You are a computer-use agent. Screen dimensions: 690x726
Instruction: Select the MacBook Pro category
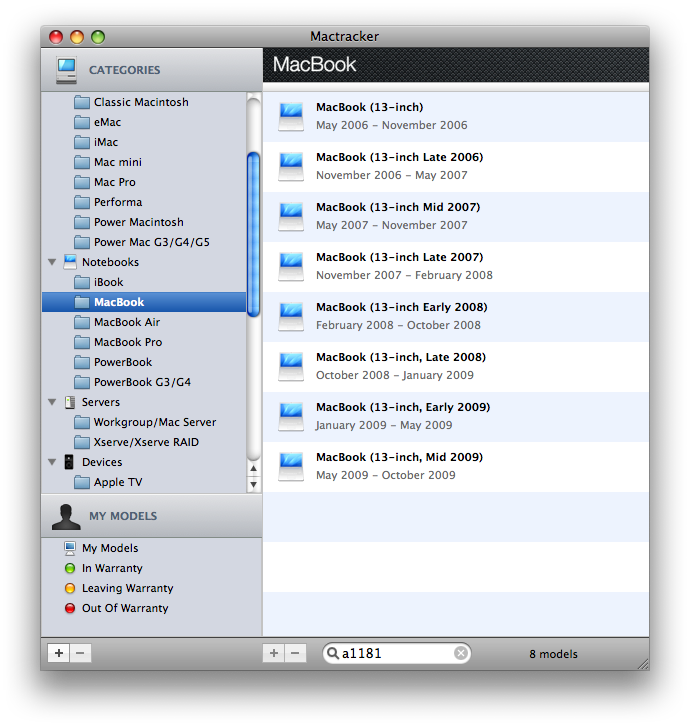tap(144, 342)
